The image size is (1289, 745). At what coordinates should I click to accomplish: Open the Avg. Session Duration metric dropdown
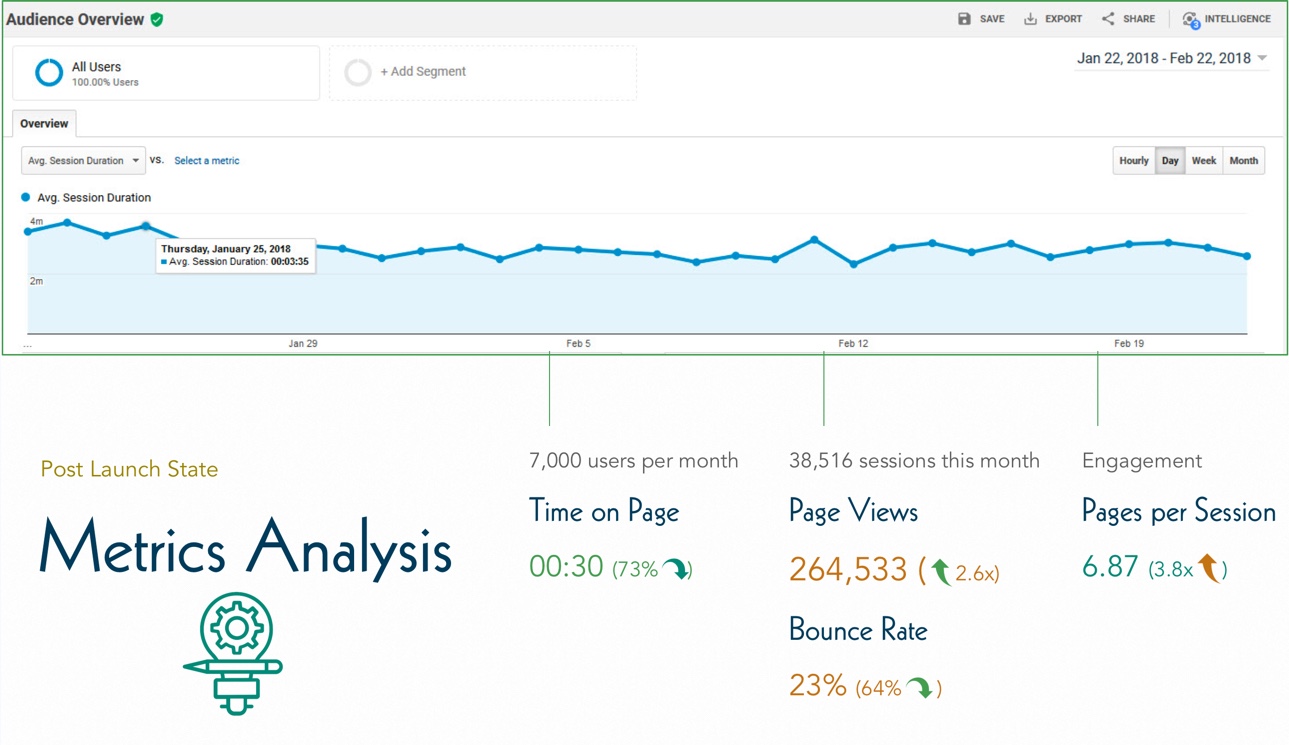click(x=83, y=161)
